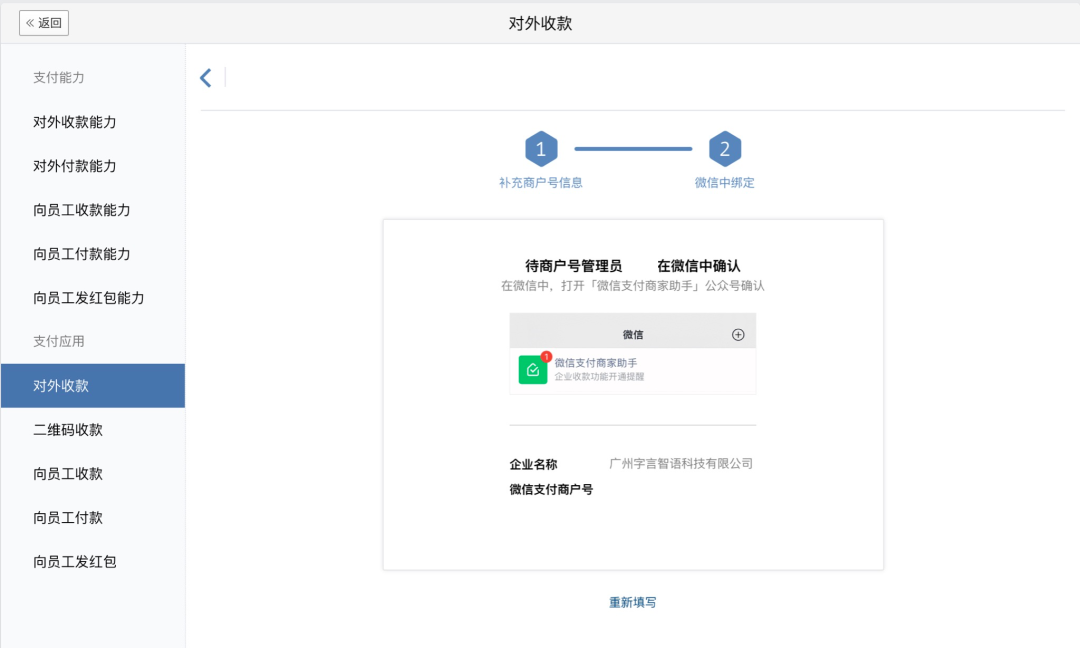Click step 2 hexagon icon
Image resolution: width=1080 pixels, height=648 pixels.
tap(725, 150)
